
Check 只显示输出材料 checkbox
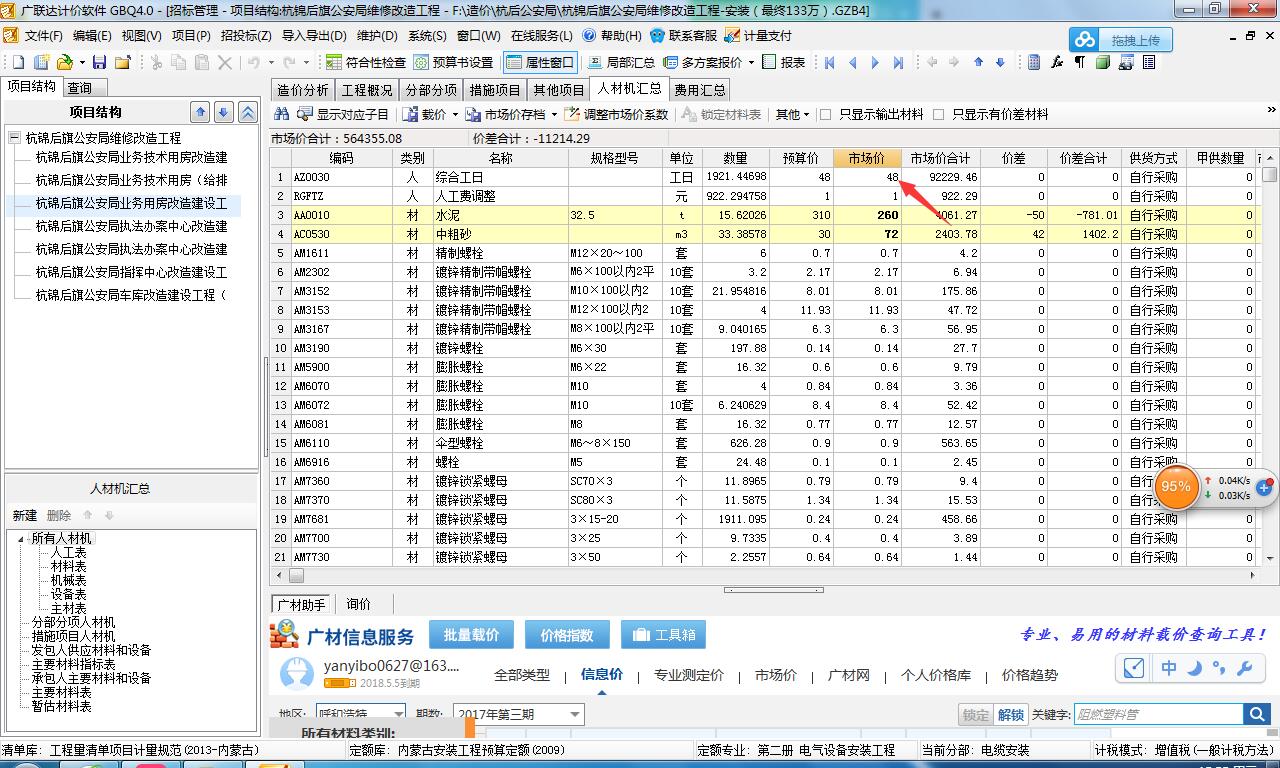pos(826,115)
